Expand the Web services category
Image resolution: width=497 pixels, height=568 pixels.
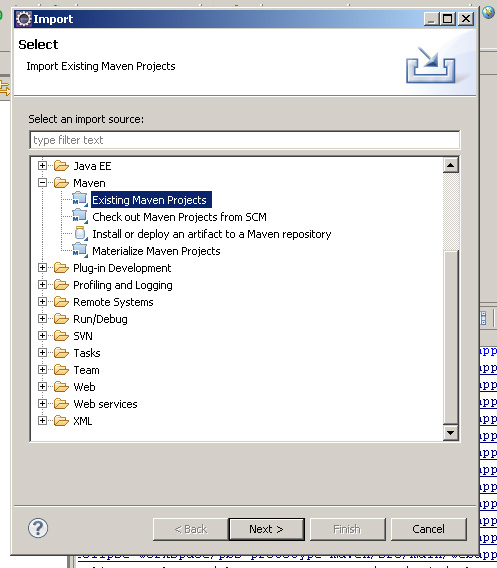pos(42,404)
